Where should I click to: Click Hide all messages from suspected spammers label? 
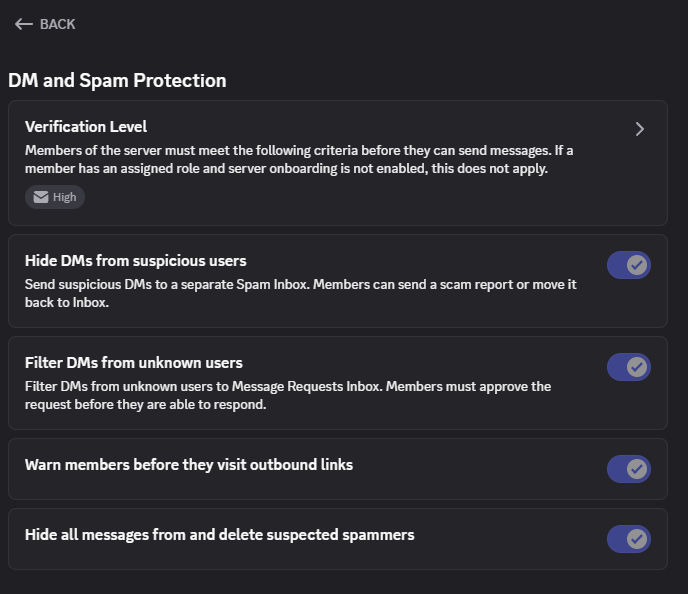click(219, 535)
